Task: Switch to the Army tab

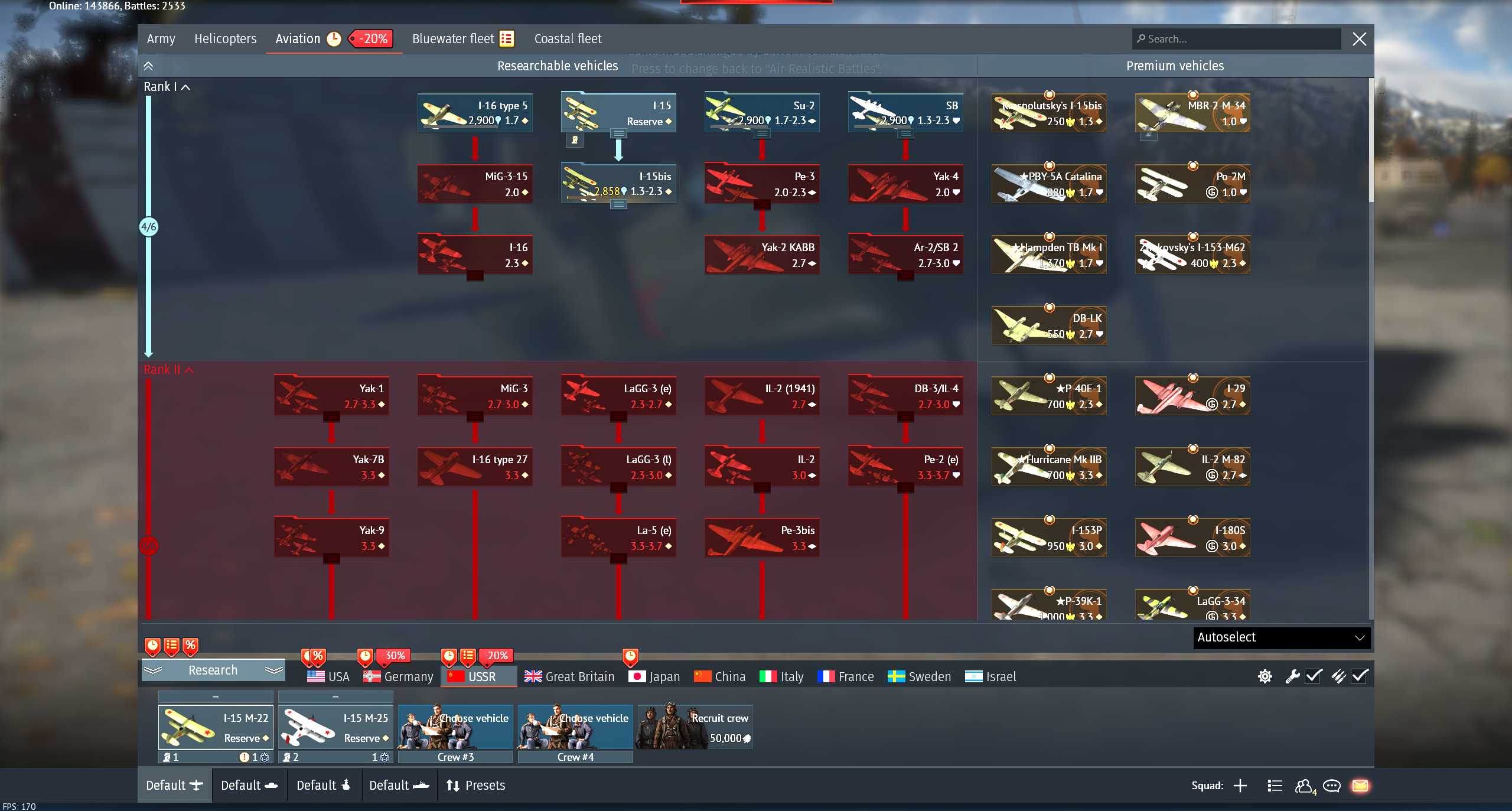Action: [161, 39]
